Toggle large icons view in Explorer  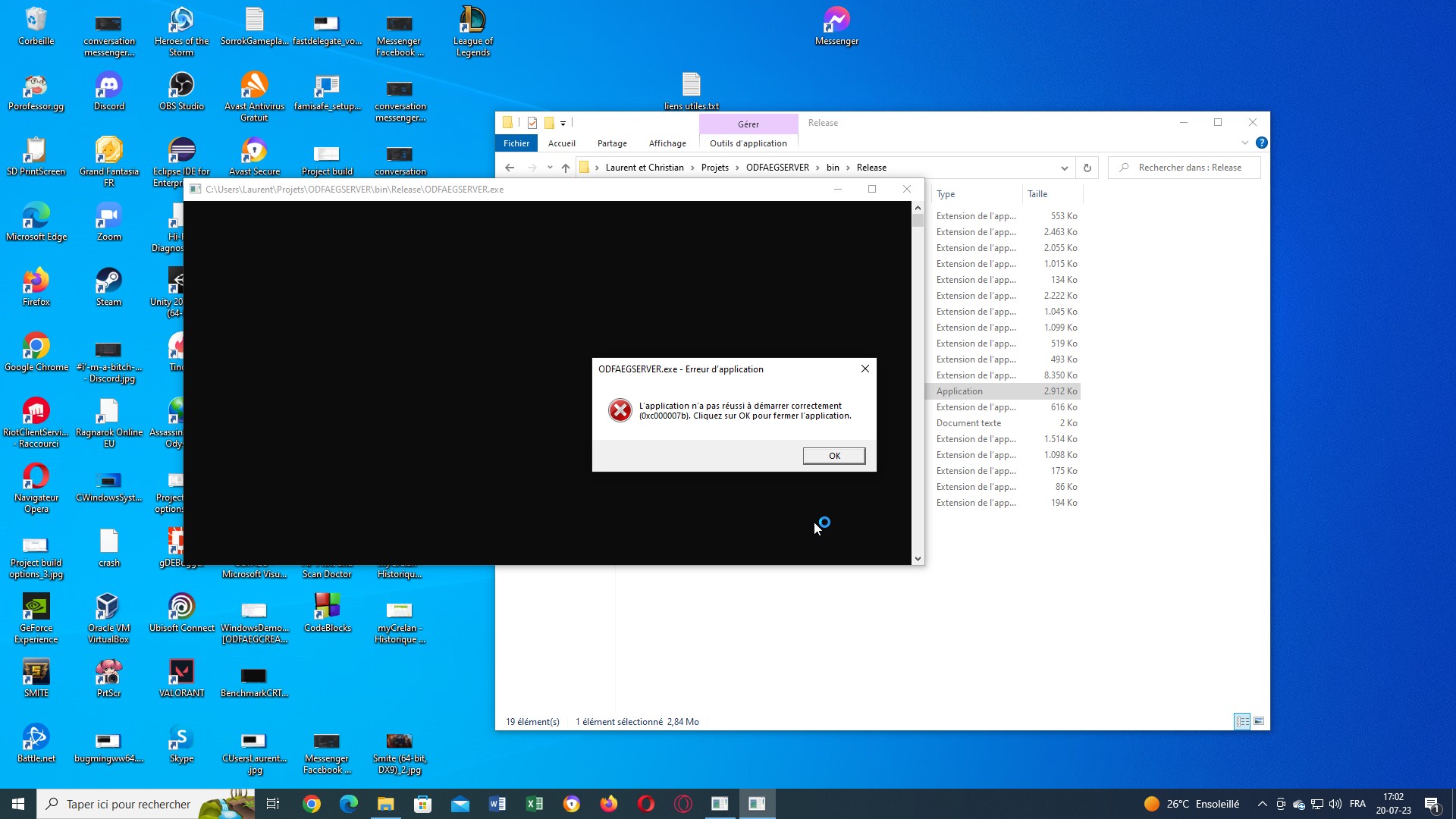(x=1258, y=721)
